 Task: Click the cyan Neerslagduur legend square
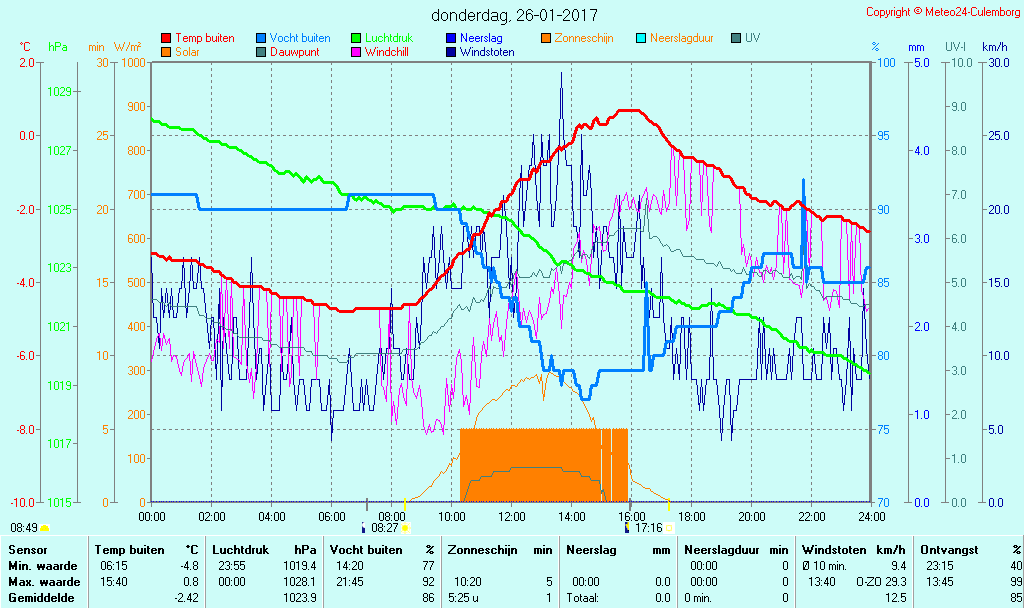click(641, 38)
